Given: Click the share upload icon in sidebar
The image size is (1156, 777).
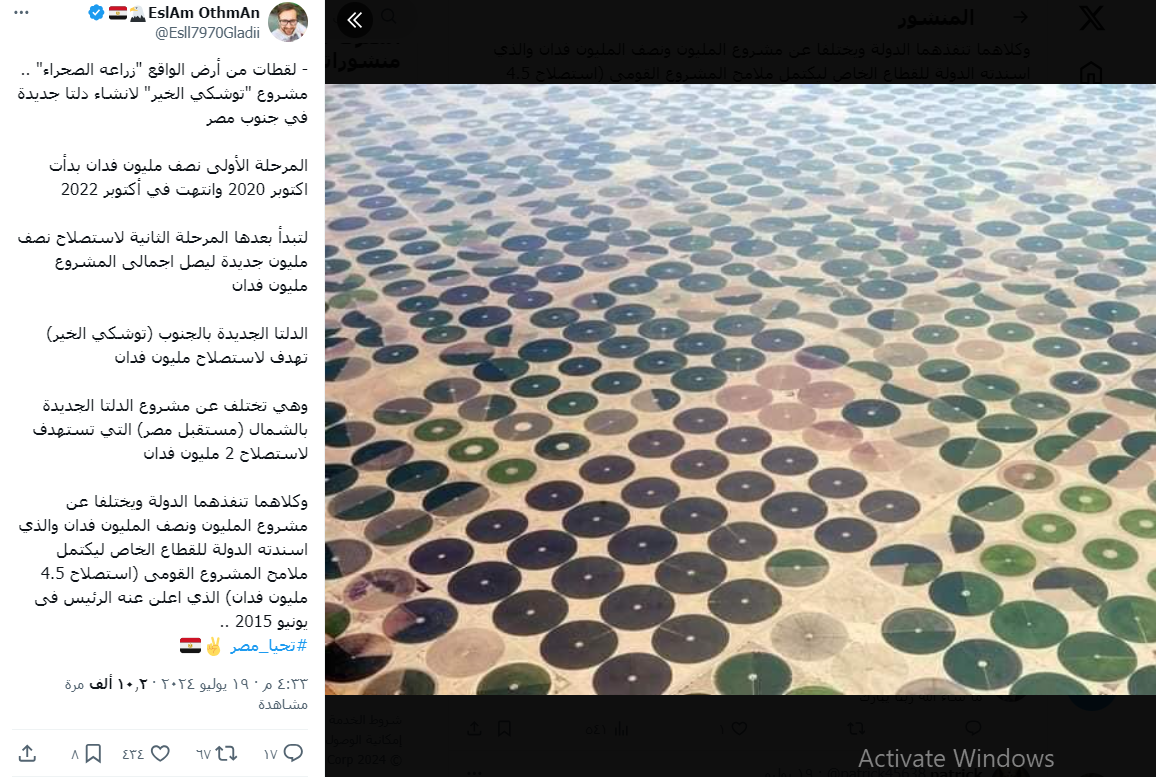Looking at the screenshot, I should 27,753.
